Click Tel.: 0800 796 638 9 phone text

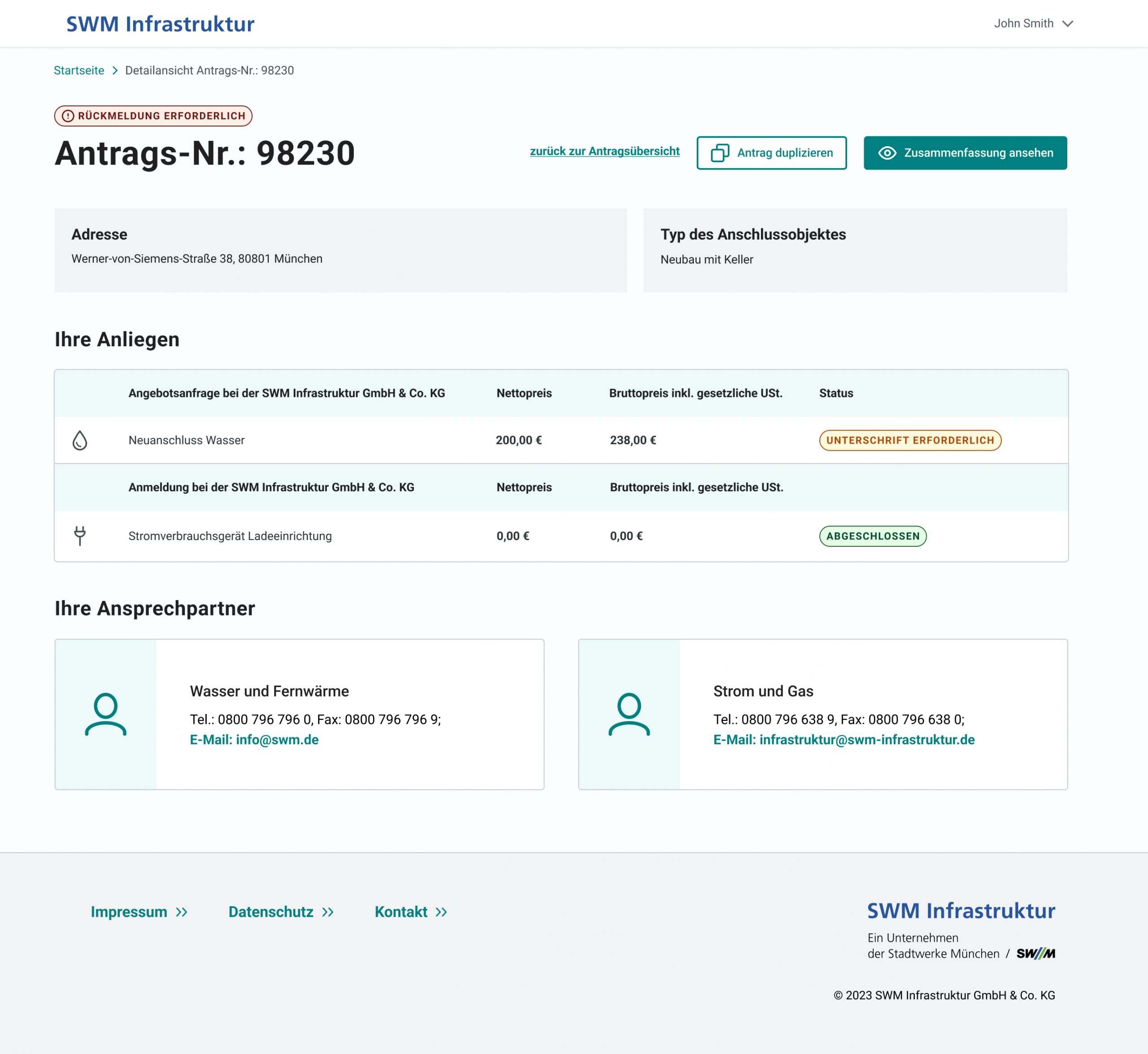click(x=774, y=720)
